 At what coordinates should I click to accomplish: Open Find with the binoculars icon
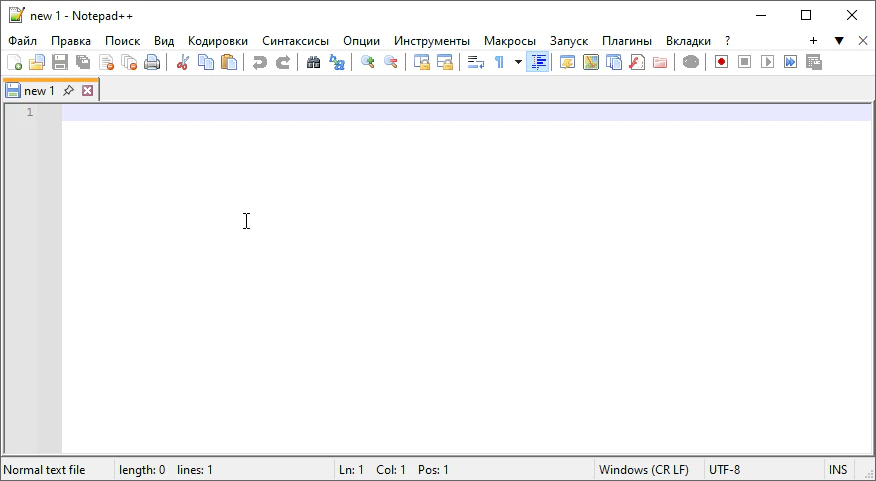click(x=313, y=62)
